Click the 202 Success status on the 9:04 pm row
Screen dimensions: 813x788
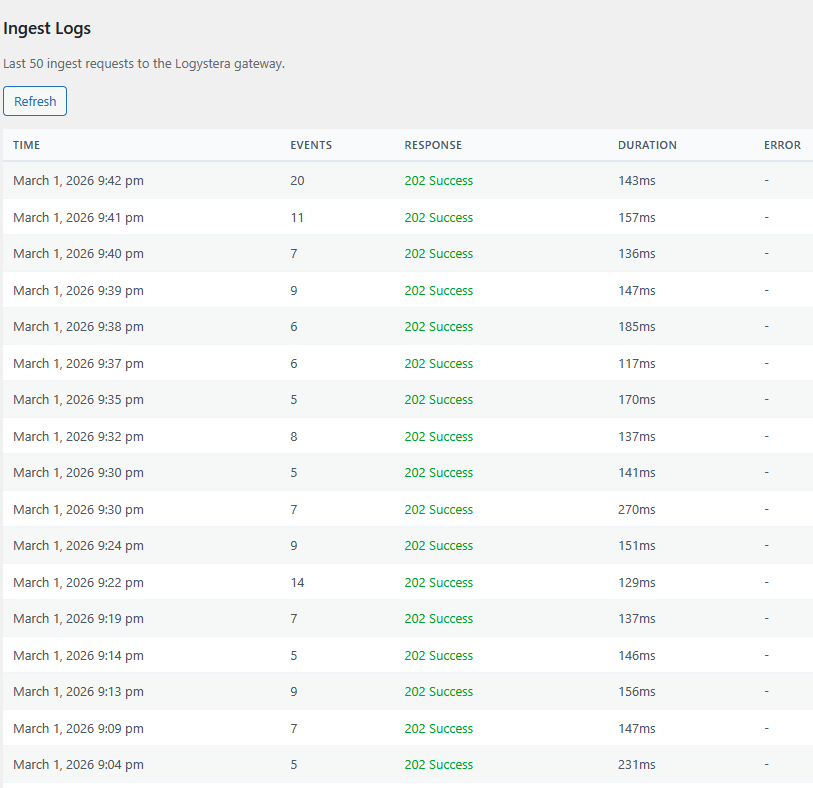click(x=438, y=764)
